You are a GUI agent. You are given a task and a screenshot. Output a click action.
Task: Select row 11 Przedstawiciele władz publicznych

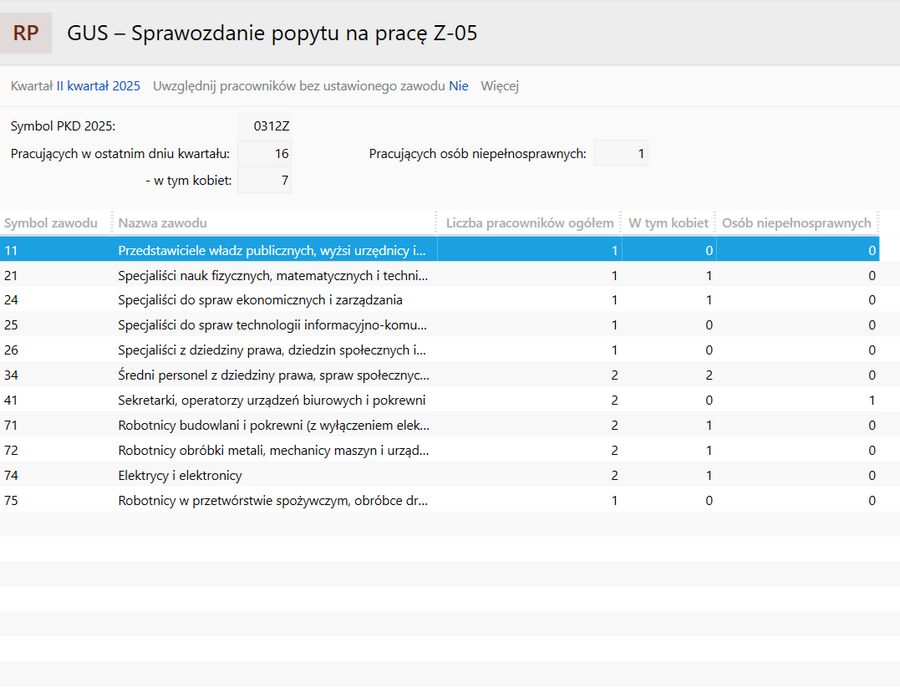[x=271, y=250]
